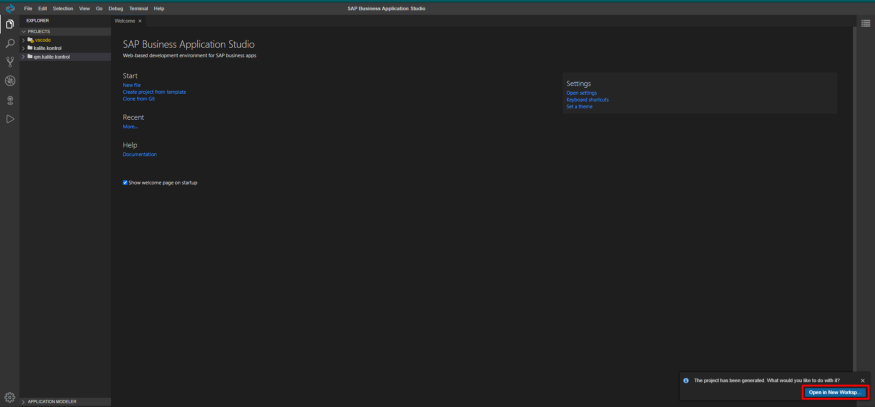Open the Run configurations play icon

pos(9,119)
